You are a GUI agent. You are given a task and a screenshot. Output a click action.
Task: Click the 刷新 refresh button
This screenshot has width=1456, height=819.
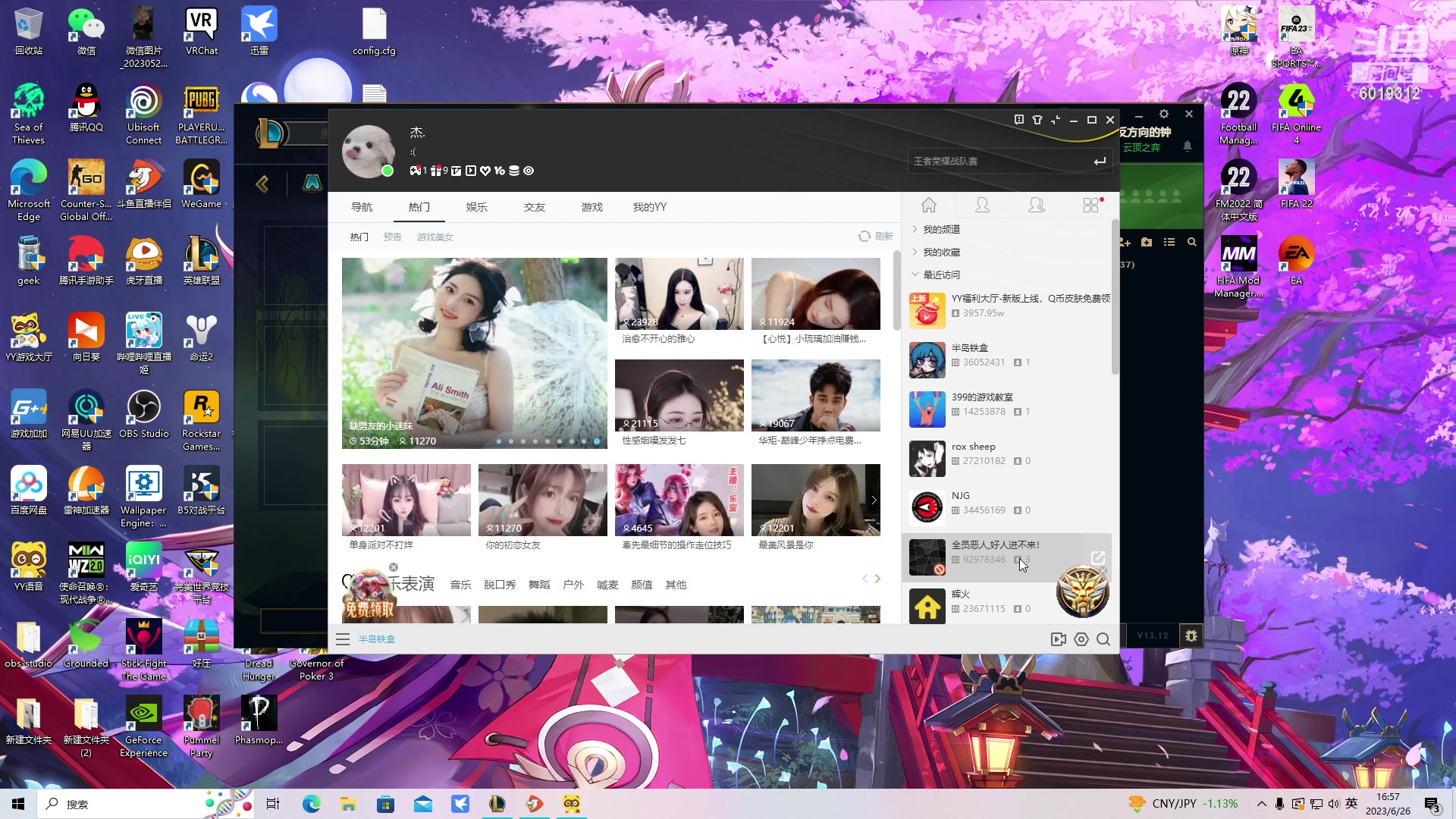876,236
